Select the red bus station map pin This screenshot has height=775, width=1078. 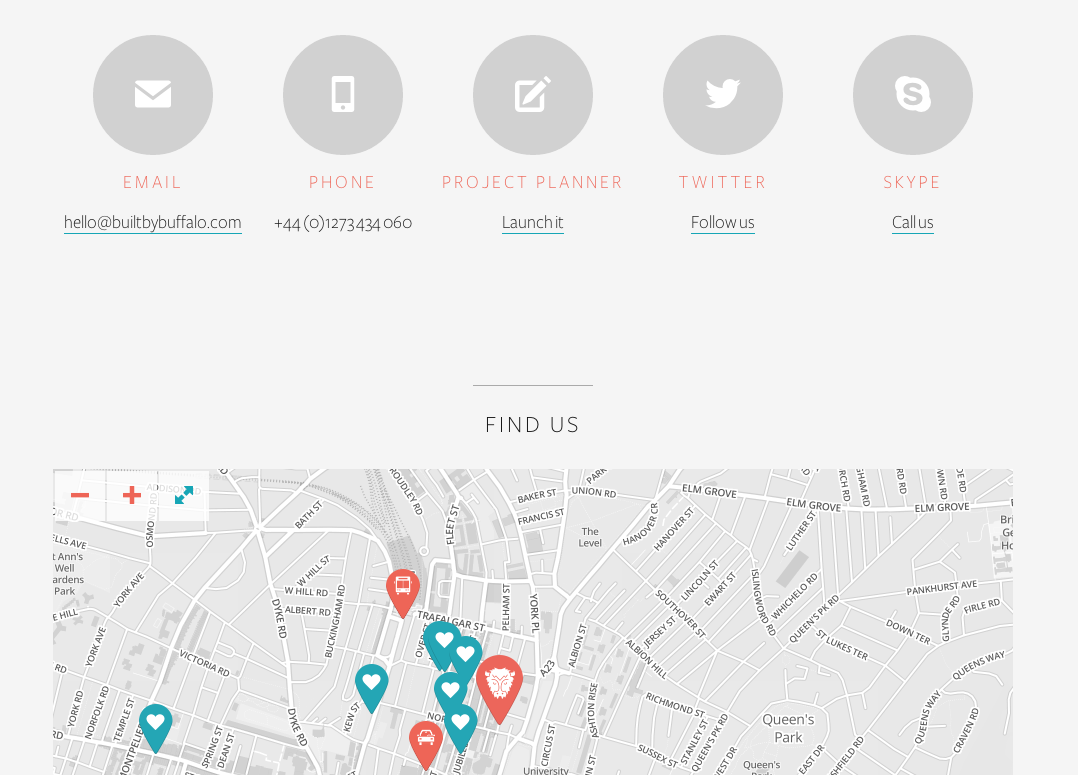[403, 593]
